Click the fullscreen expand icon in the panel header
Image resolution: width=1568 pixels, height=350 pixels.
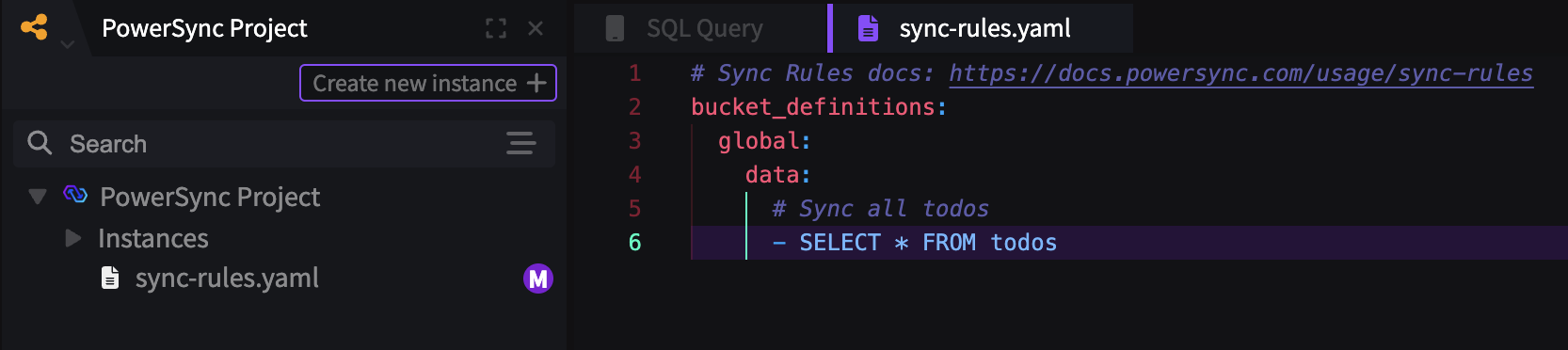[496, 28]
